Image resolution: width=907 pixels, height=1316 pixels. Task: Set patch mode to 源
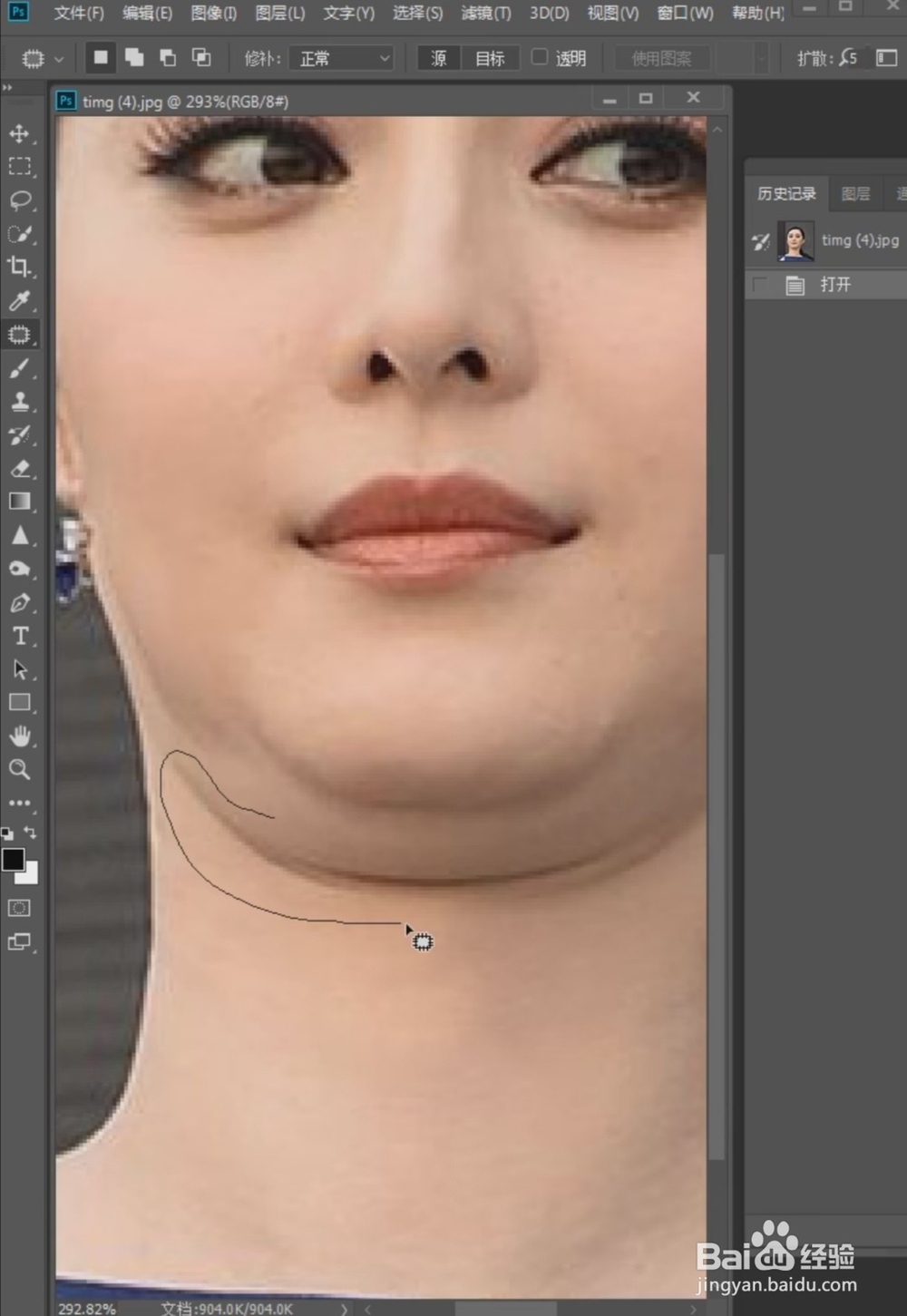point(439,58)
